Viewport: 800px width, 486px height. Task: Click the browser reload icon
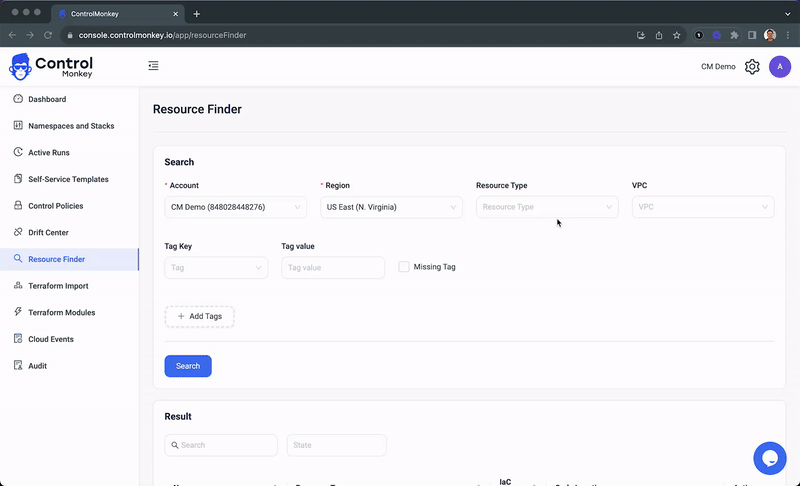tap(49, 35)
